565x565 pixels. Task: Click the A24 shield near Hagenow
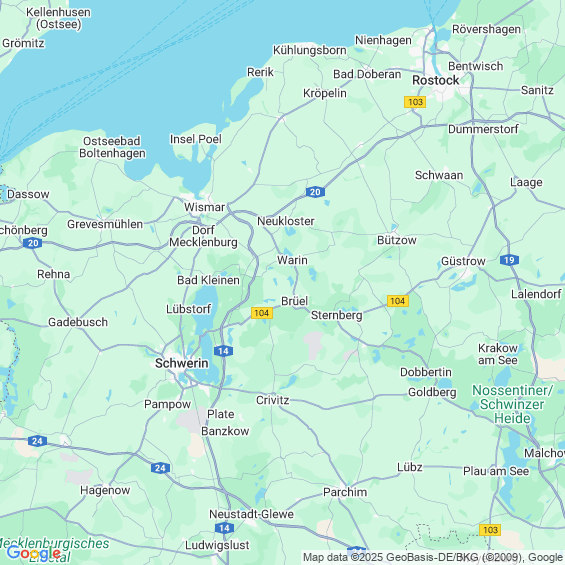coord(160,468)
